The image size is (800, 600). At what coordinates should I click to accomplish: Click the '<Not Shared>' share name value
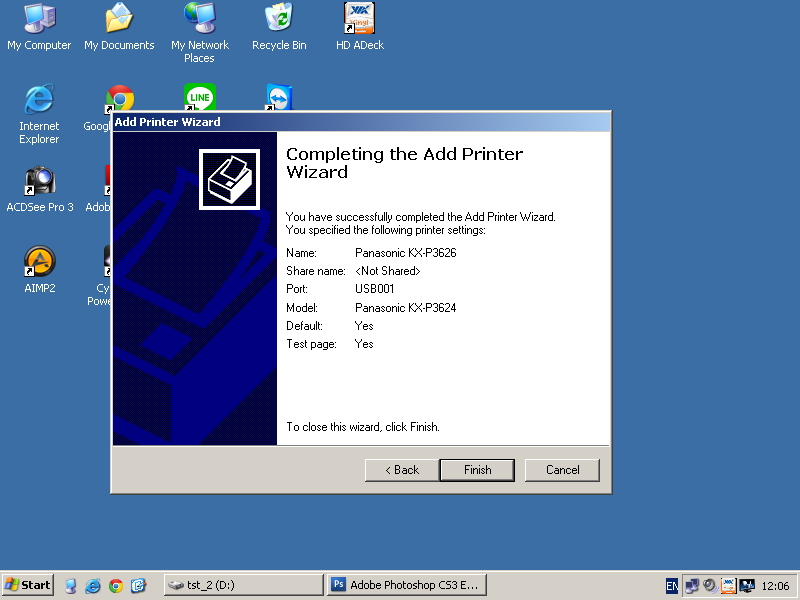388,271
